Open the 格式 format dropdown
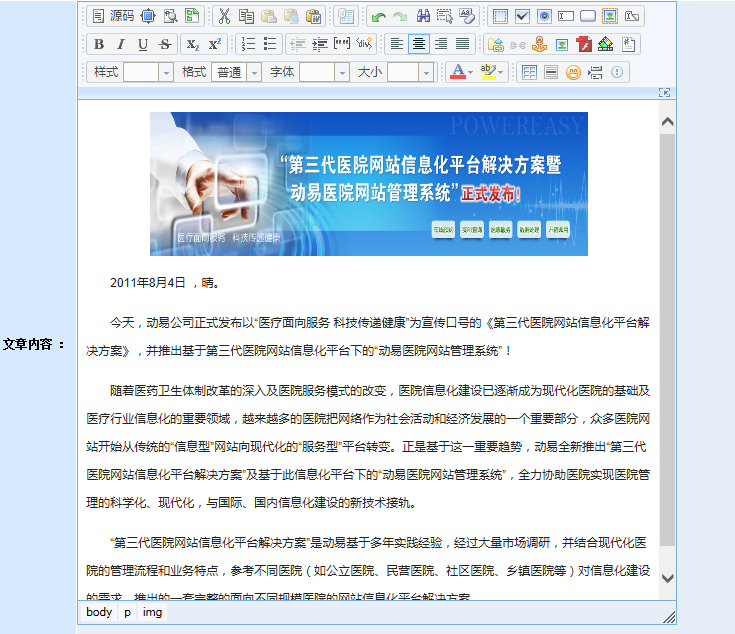Image resolution: width=735 pixels, height=634 pixels. [254, 72]
